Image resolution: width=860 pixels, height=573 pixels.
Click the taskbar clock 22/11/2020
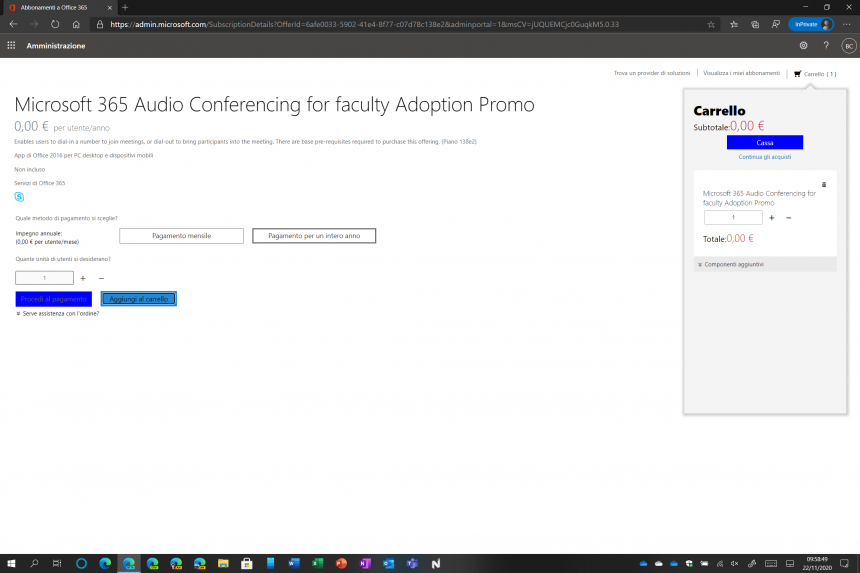(x=817, y=563)
